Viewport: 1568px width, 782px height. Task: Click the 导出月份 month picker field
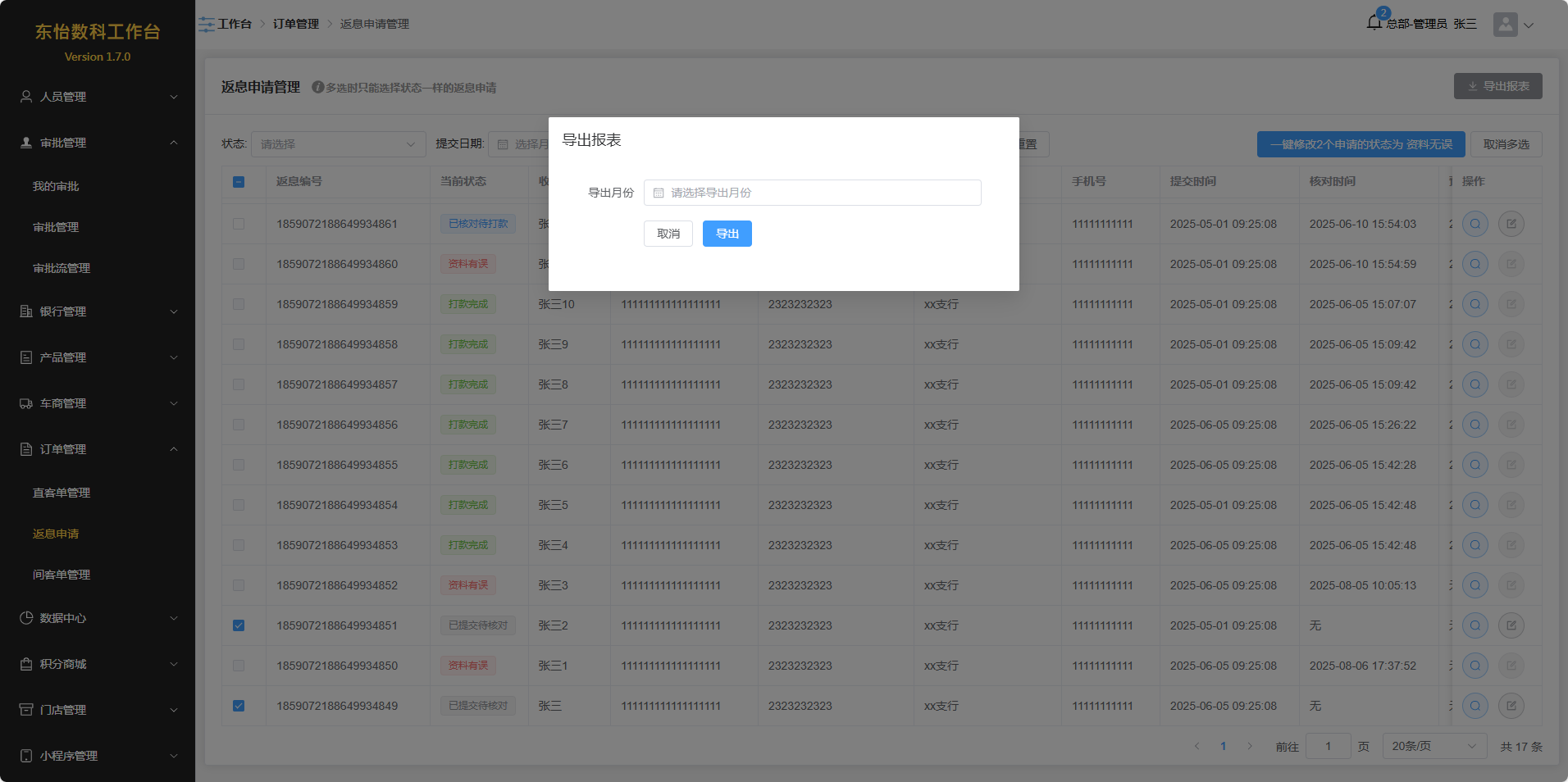click(x=812, y=193)
